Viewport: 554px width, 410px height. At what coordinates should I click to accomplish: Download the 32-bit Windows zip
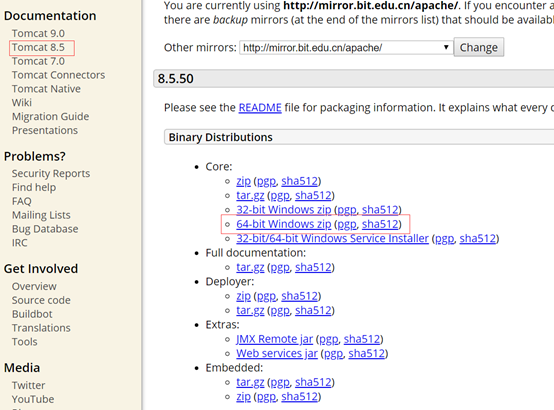point(284,210)
